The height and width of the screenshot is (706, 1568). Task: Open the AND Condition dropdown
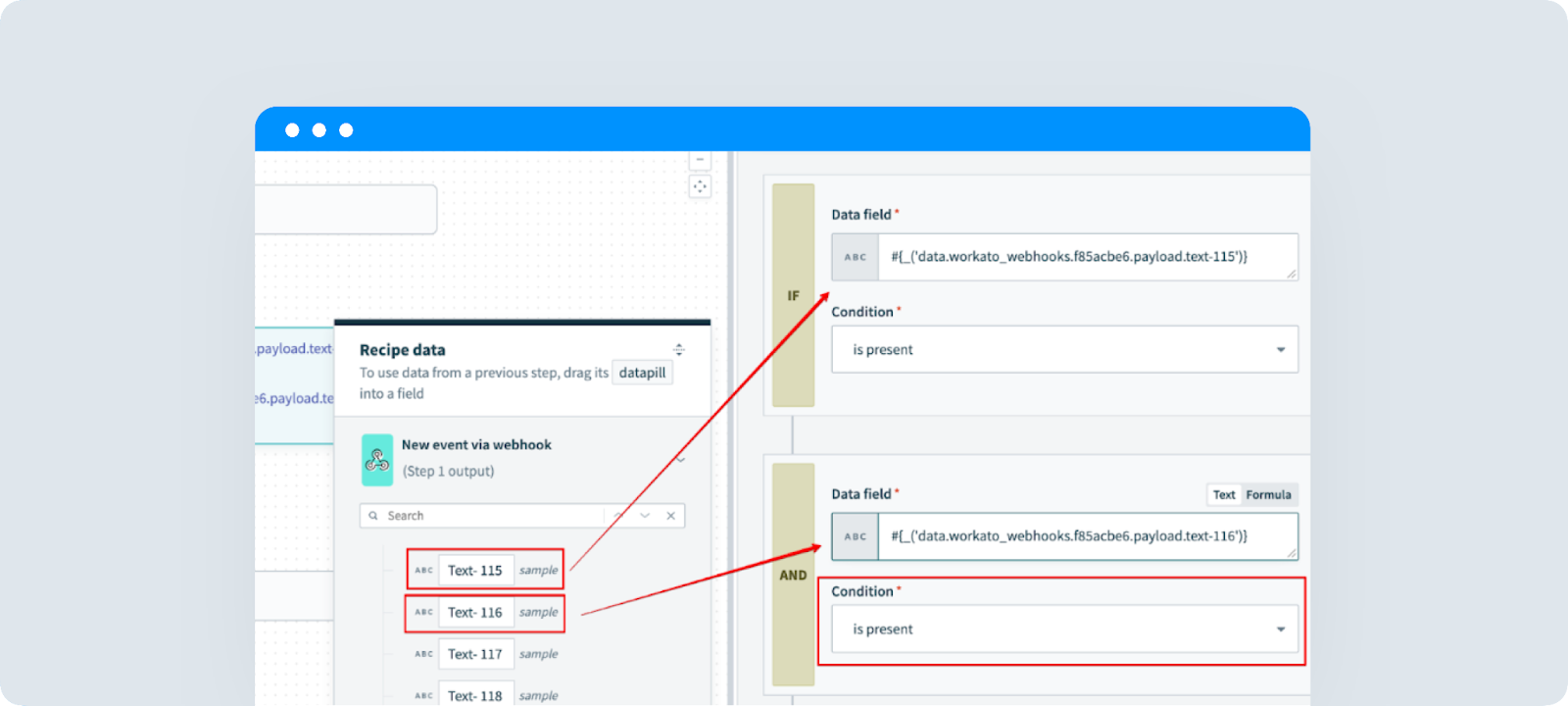pyautogui.click(x=1065, y=630)
